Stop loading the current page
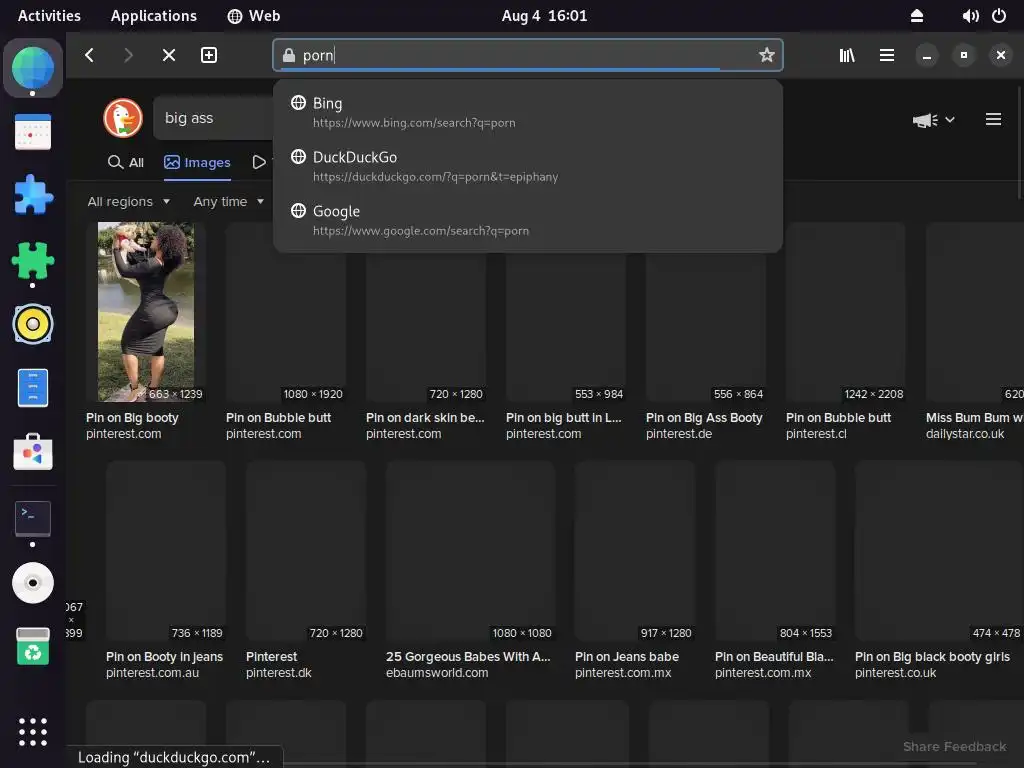The width and height of the screenshot is (1024, 768). click(168, 56)
